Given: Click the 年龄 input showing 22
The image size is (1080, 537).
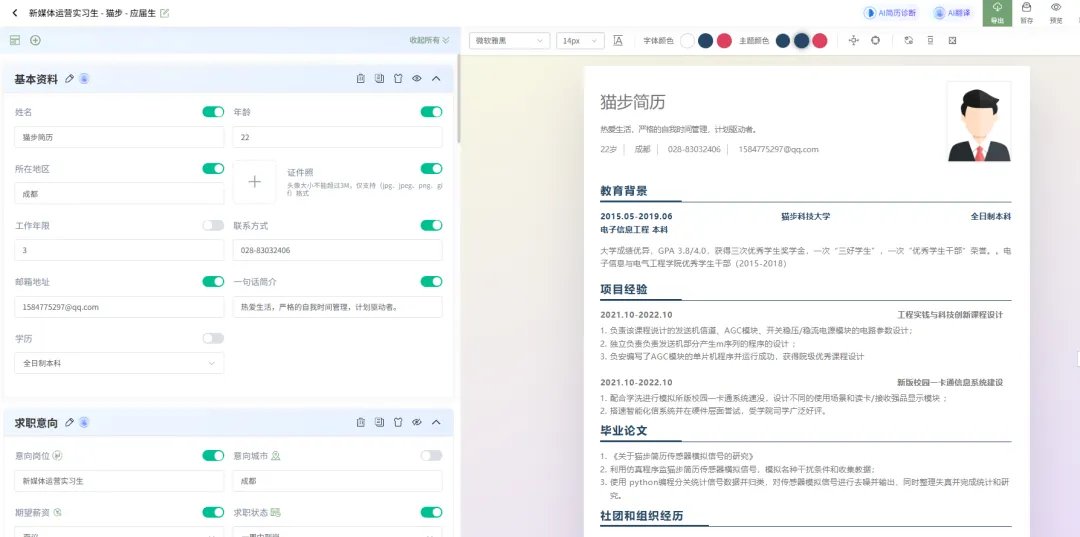Looking at the screenshot, I should point(338,137).
